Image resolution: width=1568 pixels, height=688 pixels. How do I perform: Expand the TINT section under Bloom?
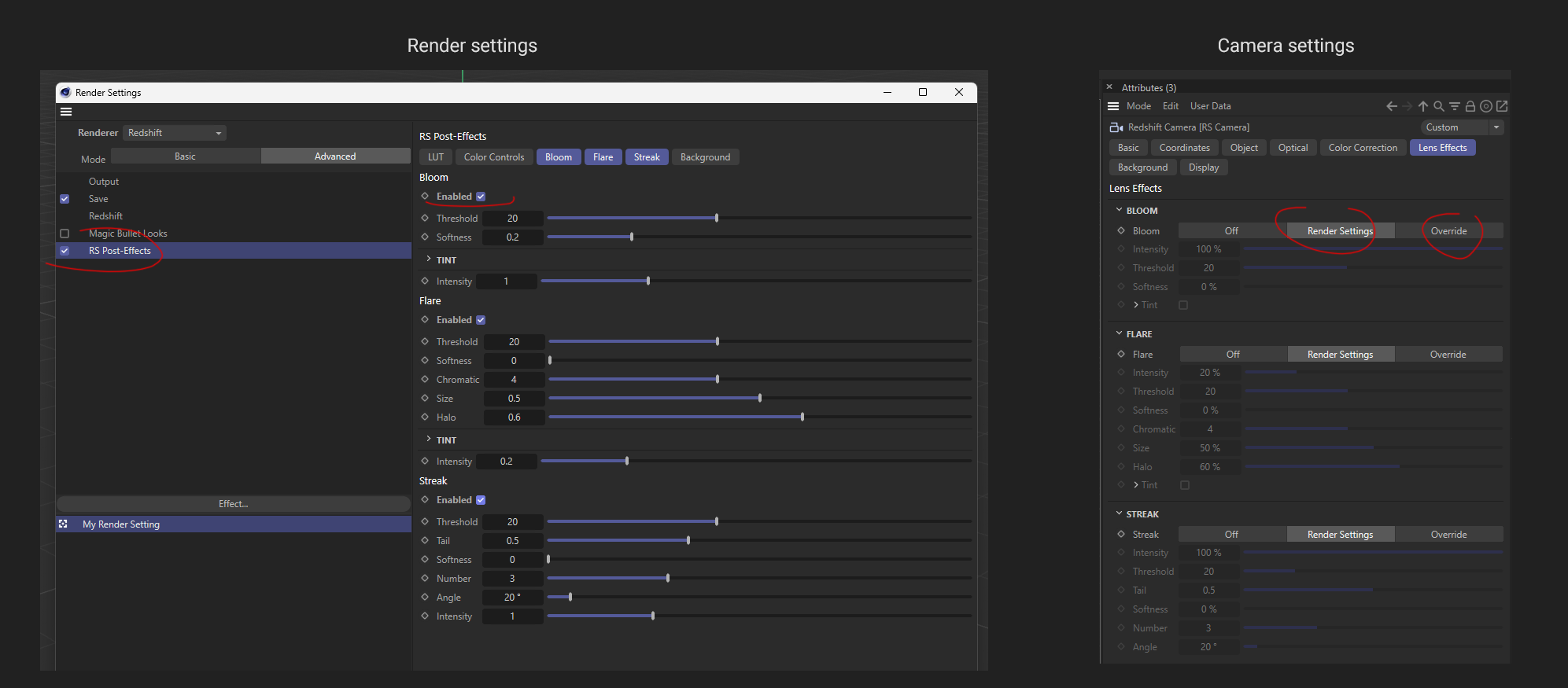click(x=429, y=259)
